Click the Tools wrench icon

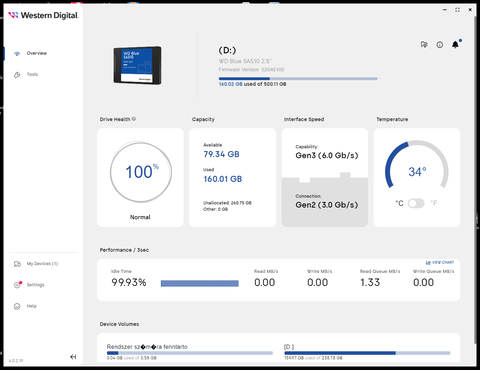point(17,75)
